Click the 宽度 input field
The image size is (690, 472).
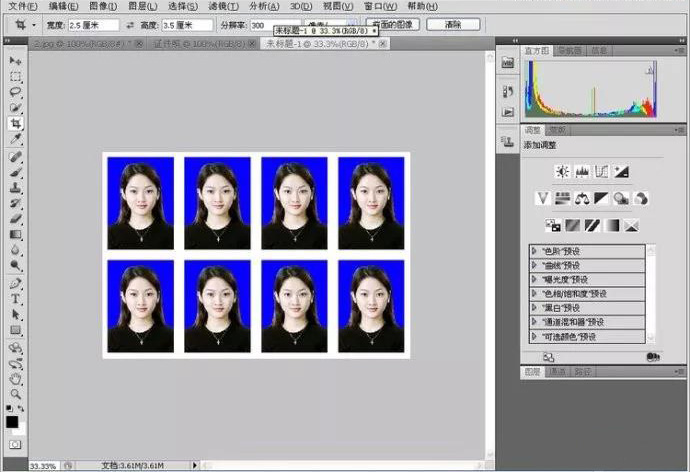(x=92, y=24)
